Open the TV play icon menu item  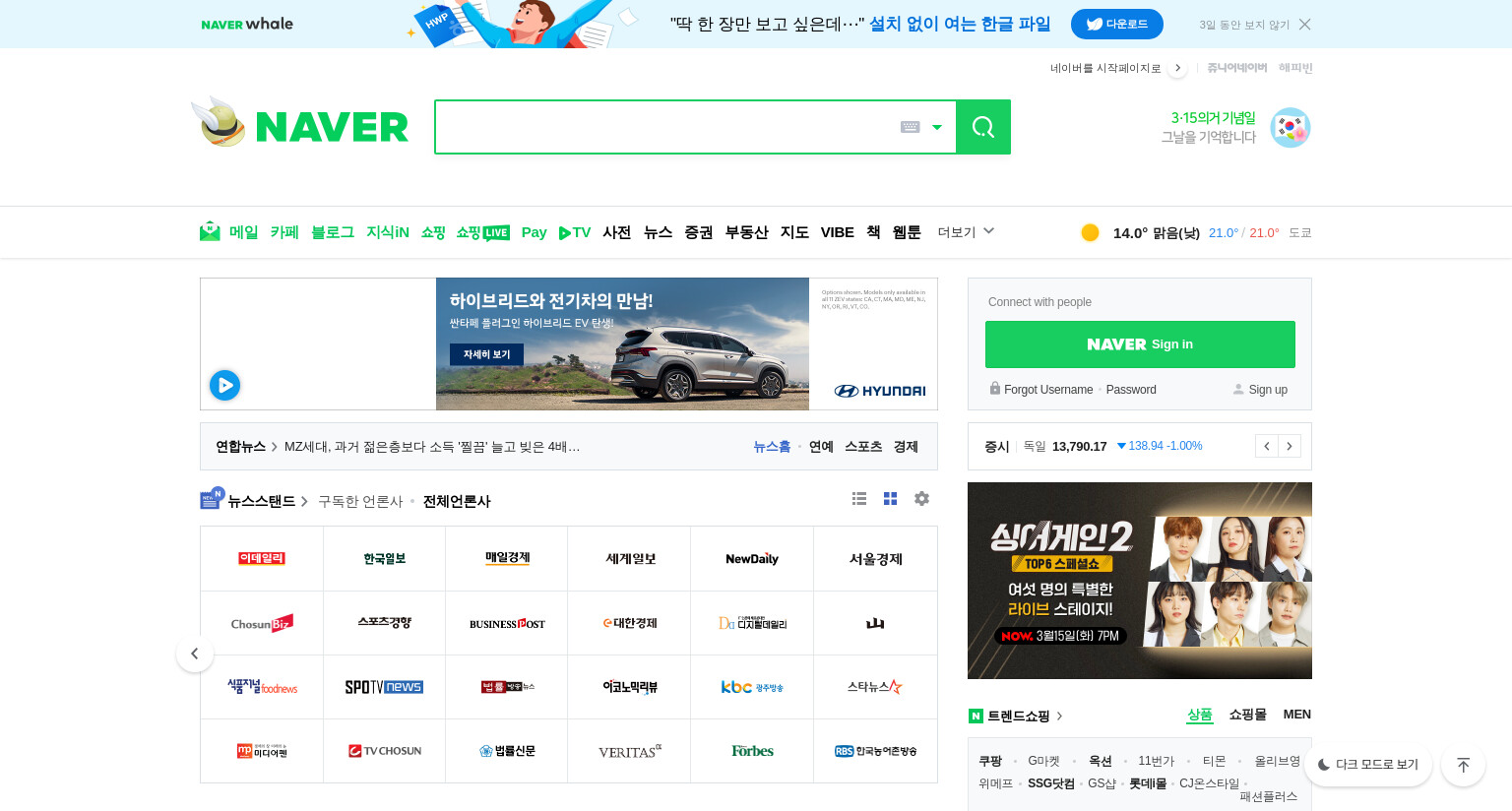coord(575,232)
